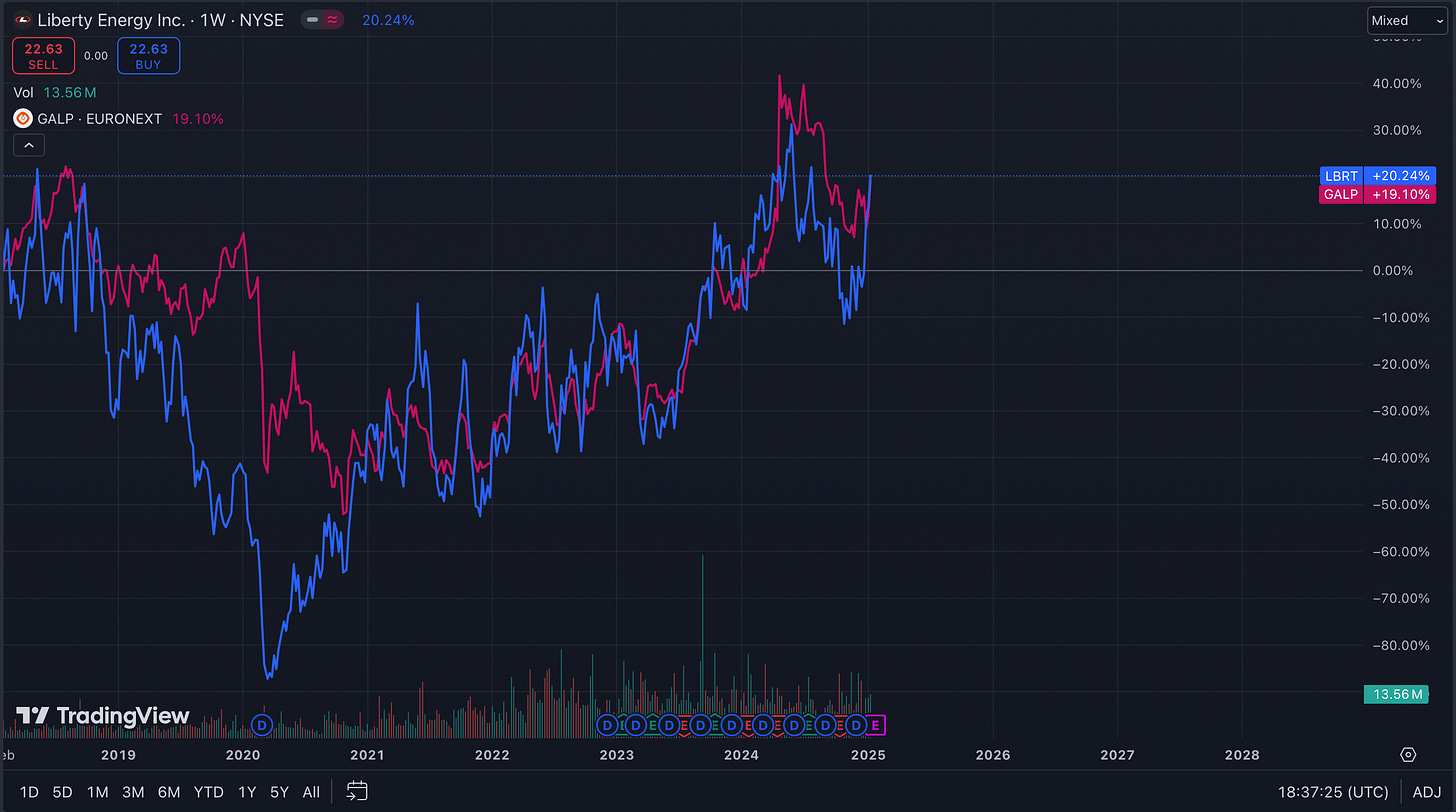Select the 1M time range
This screenshot has height=812, width=1456.
pos(97,792)
